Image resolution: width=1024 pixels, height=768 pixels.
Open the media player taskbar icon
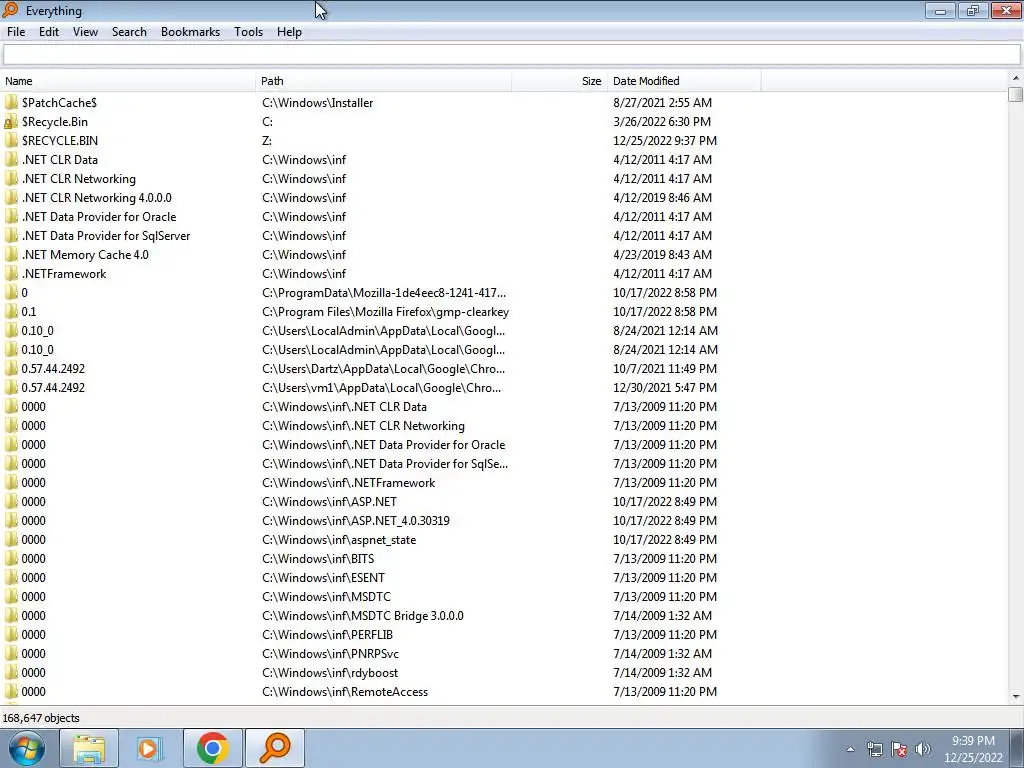coord(150,748)
